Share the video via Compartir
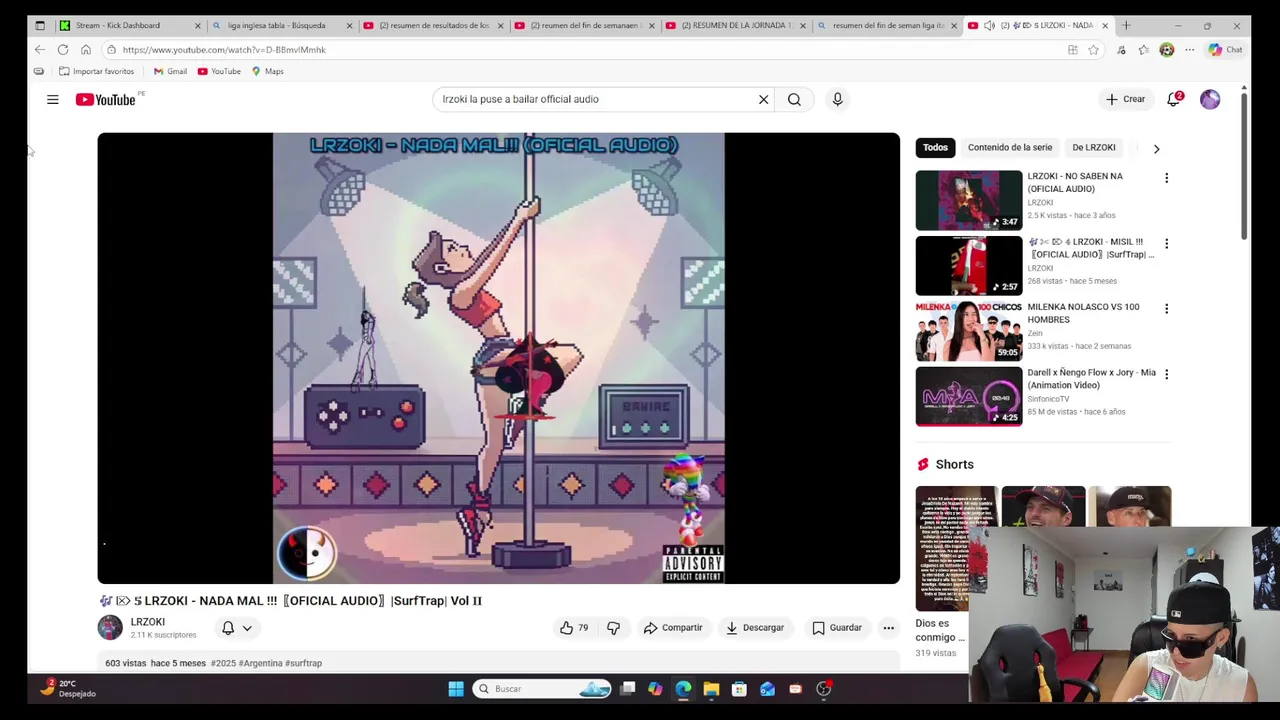 [673, 628]
